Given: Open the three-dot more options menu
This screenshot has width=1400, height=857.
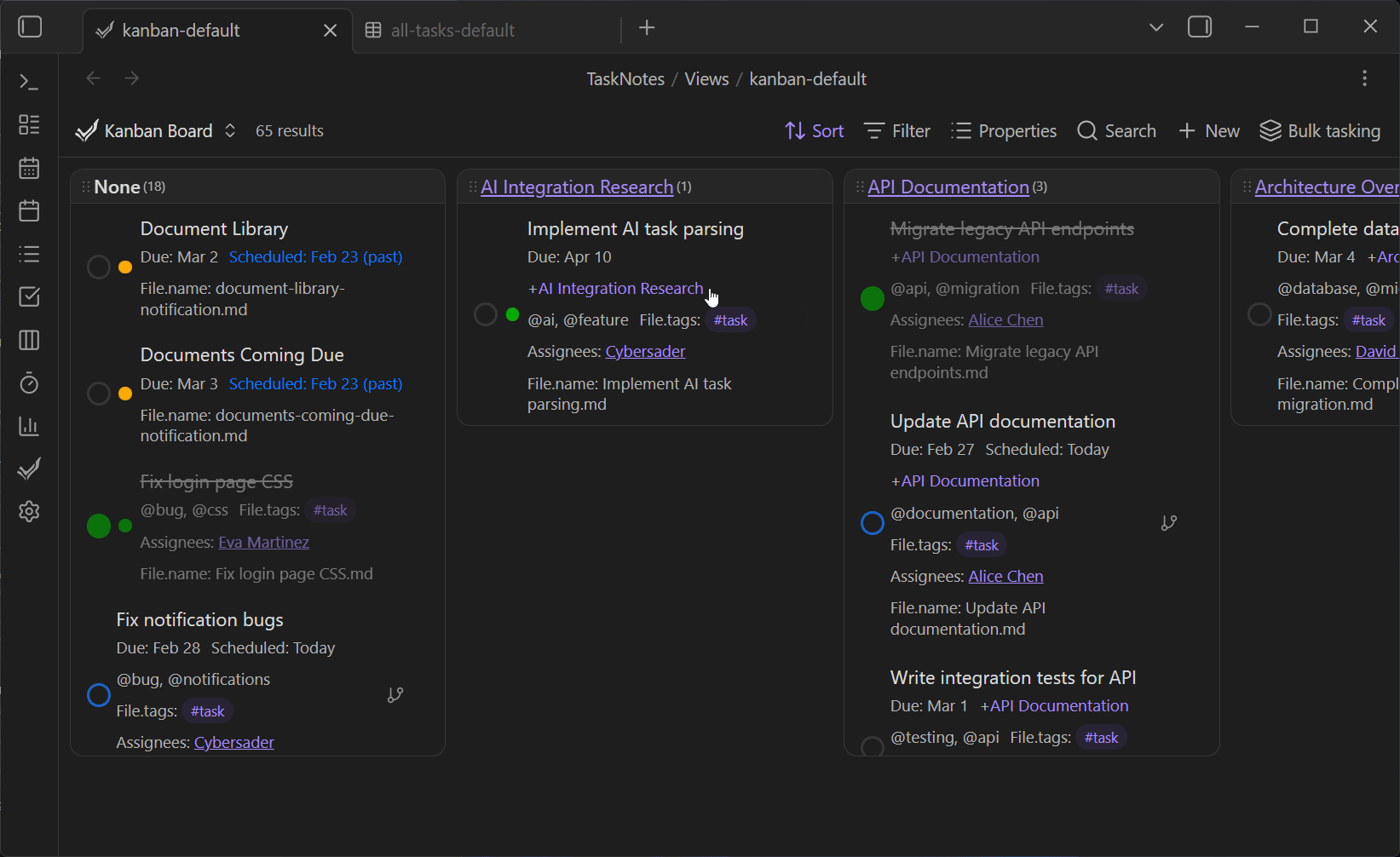Looking at the screenshot, I should point(1364,78).
